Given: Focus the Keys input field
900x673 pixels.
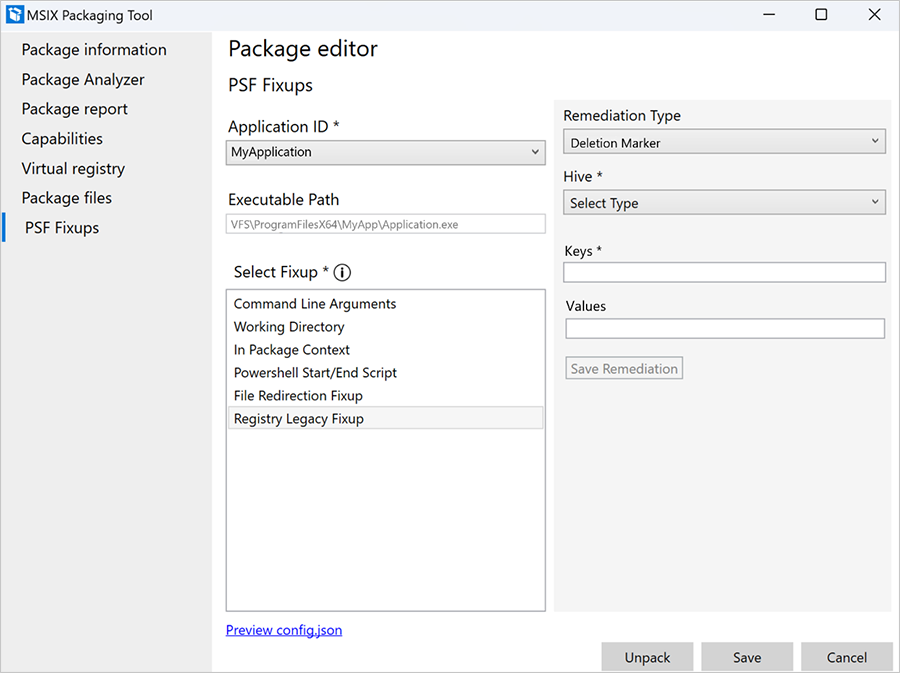Looking at the screenshot, I should tap(724, 273).
